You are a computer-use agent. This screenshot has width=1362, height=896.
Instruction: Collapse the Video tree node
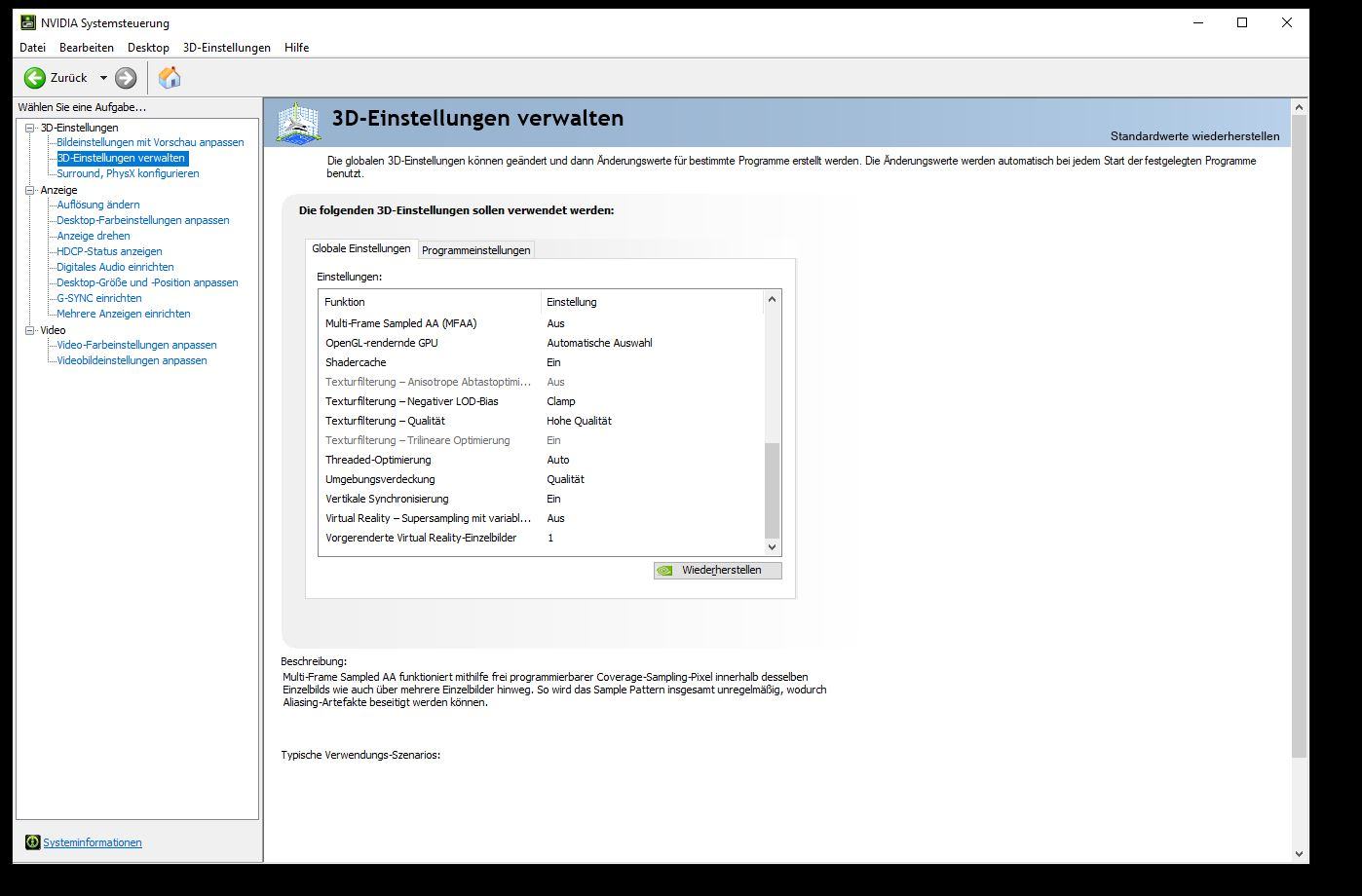[x=29, y=330]
